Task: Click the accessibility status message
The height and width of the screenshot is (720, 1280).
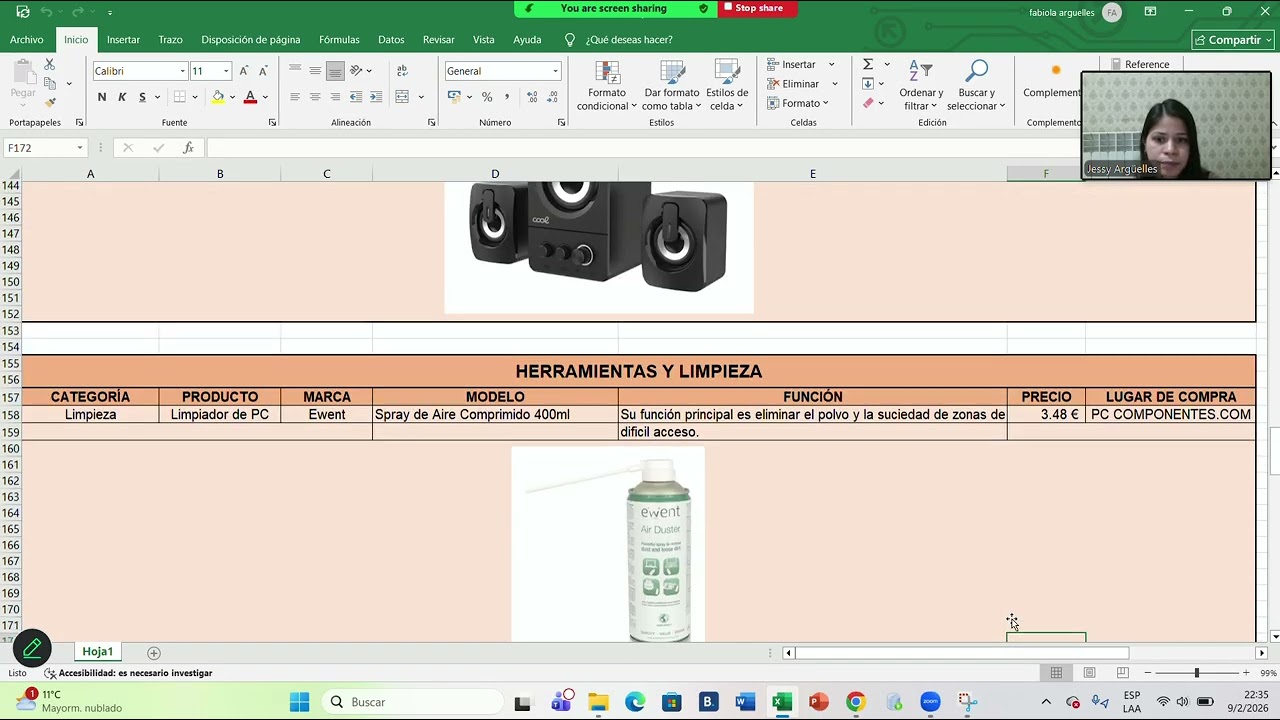Action: (x=128, y=673)
